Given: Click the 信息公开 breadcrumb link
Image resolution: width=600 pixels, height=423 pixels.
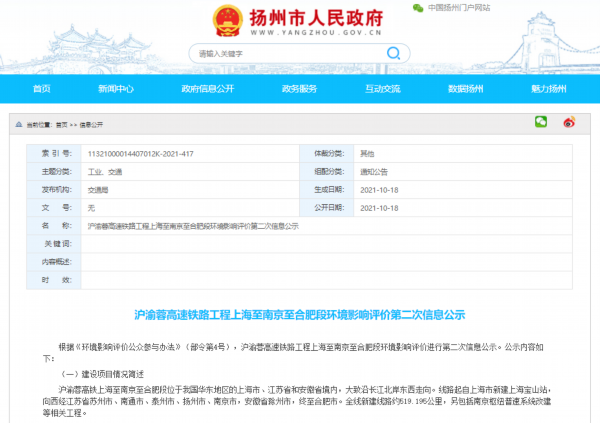Looking at the screenshot, I should pyautogui.click(x=91, y=123).
